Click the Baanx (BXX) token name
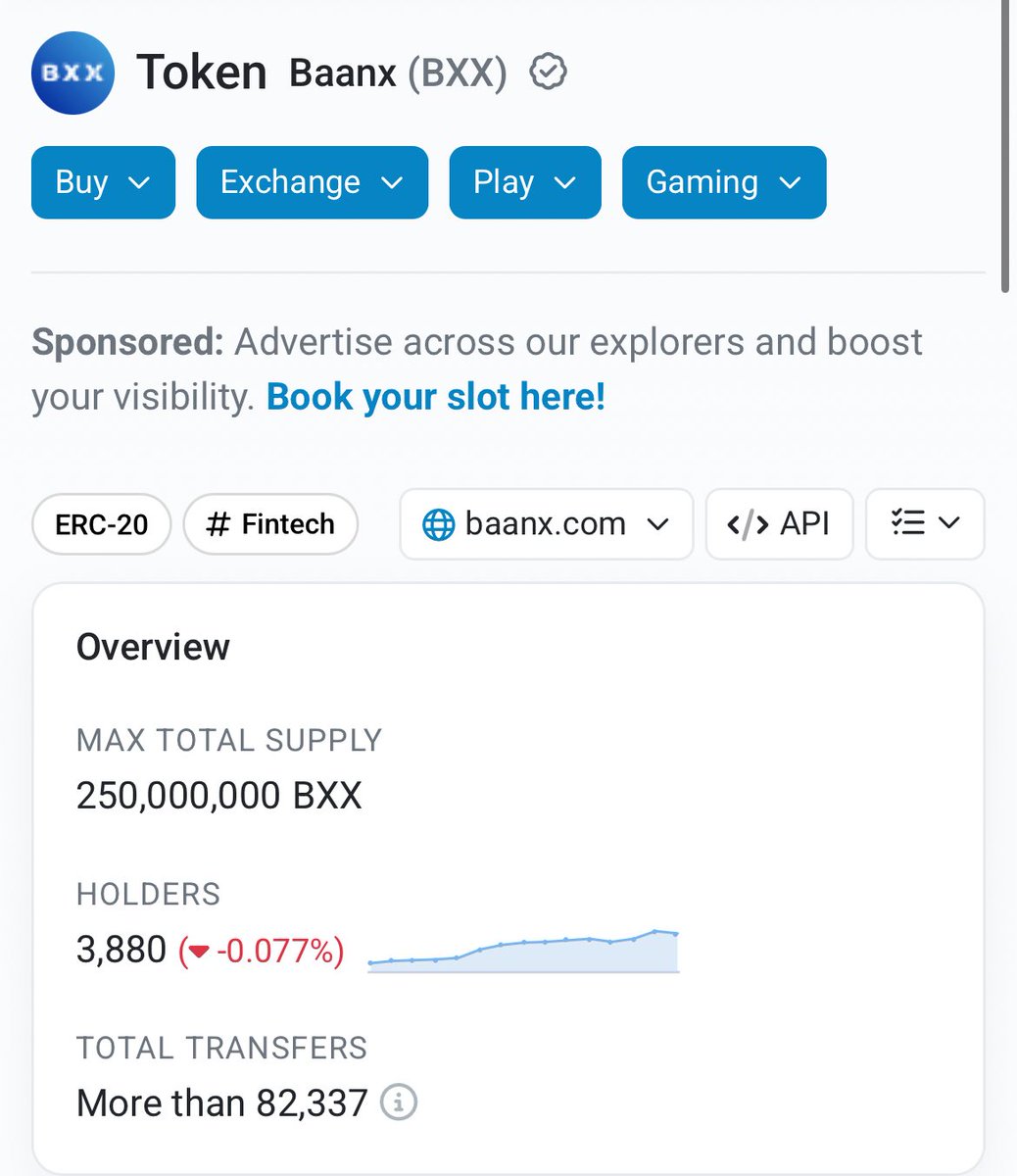This screenshot has width=1017, height=1176. point(398,73)
